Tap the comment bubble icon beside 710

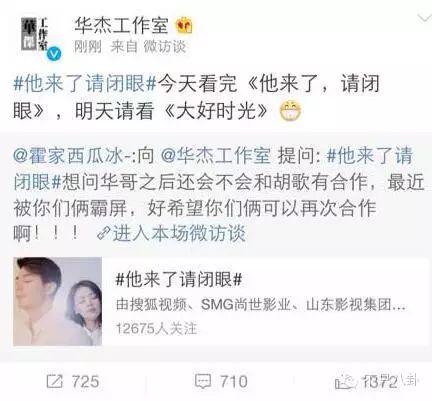point(203,381)
